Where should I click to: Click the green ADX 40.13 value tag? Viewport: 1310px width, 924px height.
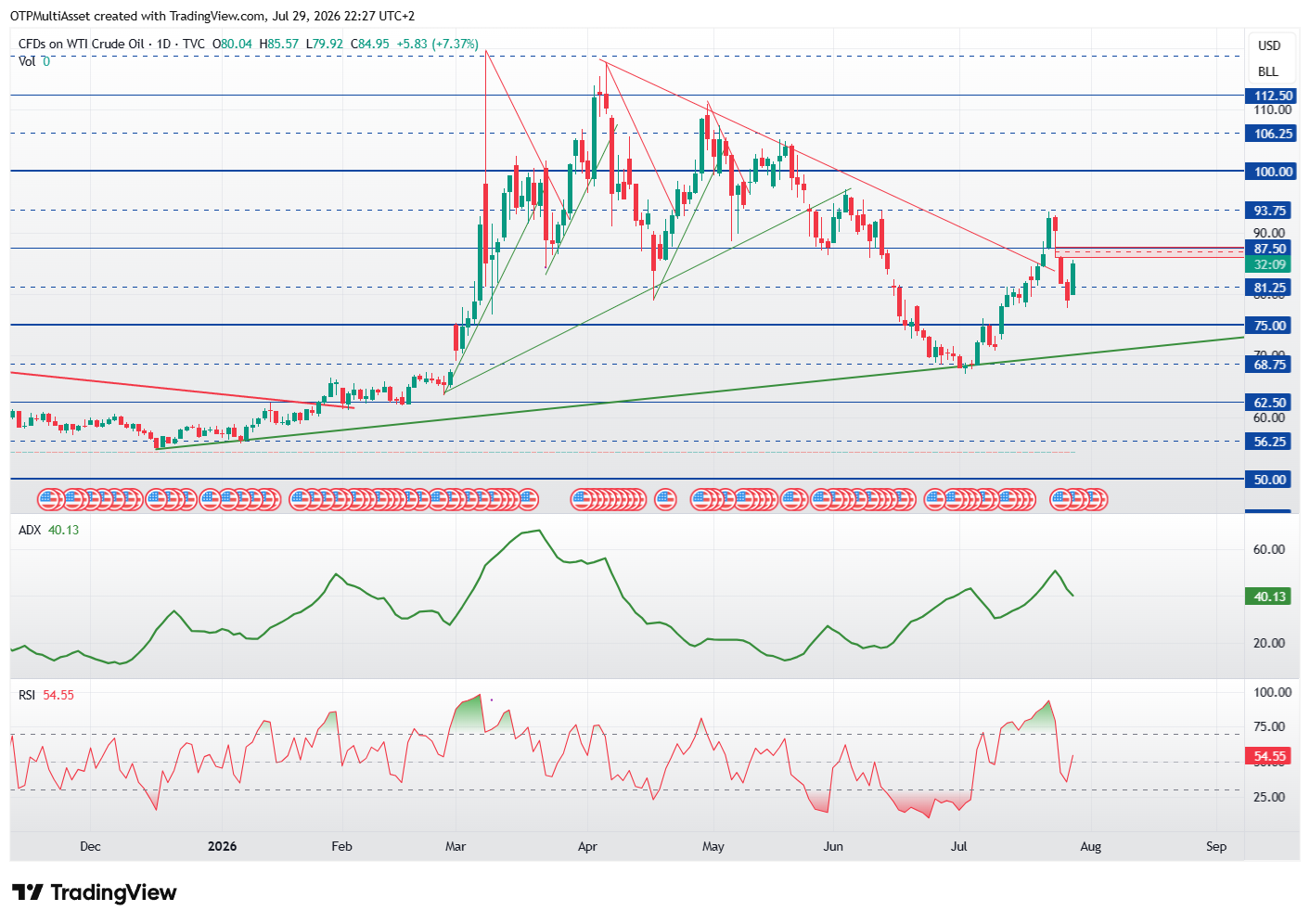pyautogui.click(x=1269, y=597)
